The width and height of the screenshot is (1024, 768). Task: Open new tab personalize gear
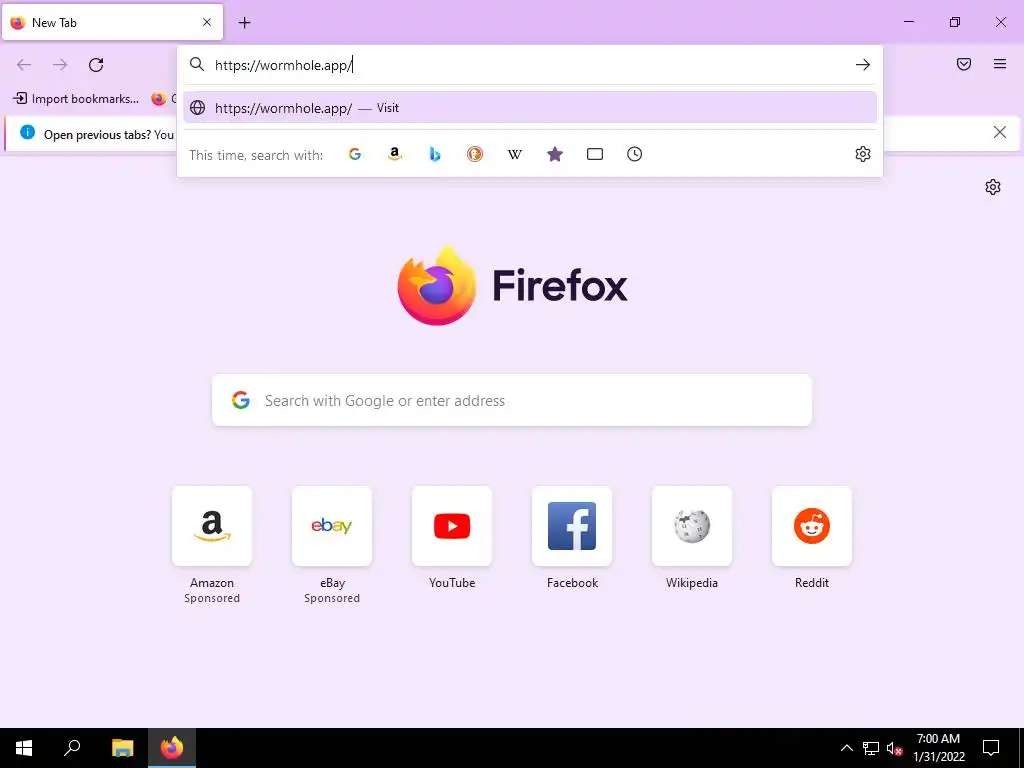pos(993,187)
